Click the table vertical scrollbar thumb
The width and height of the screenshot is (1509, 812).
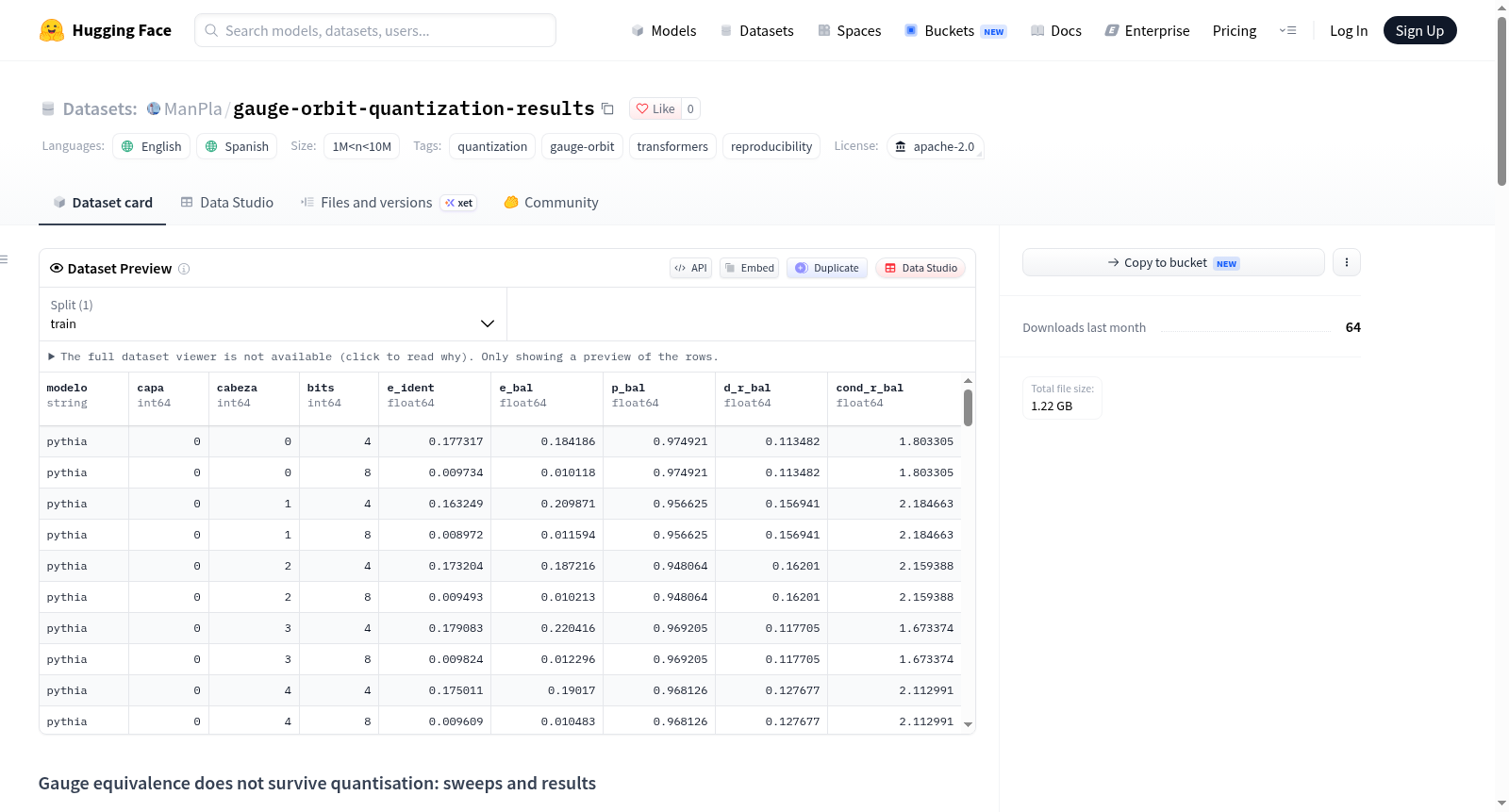point(968,407)
